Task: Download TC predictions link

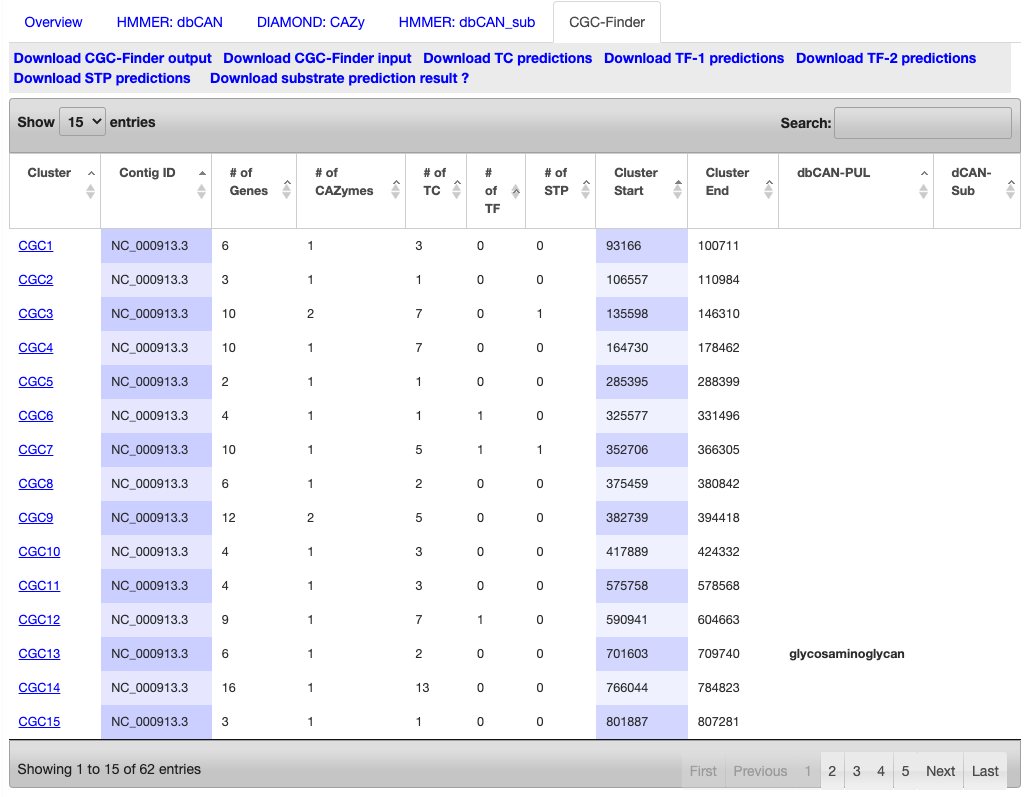Action: click(x=507, y=58)
